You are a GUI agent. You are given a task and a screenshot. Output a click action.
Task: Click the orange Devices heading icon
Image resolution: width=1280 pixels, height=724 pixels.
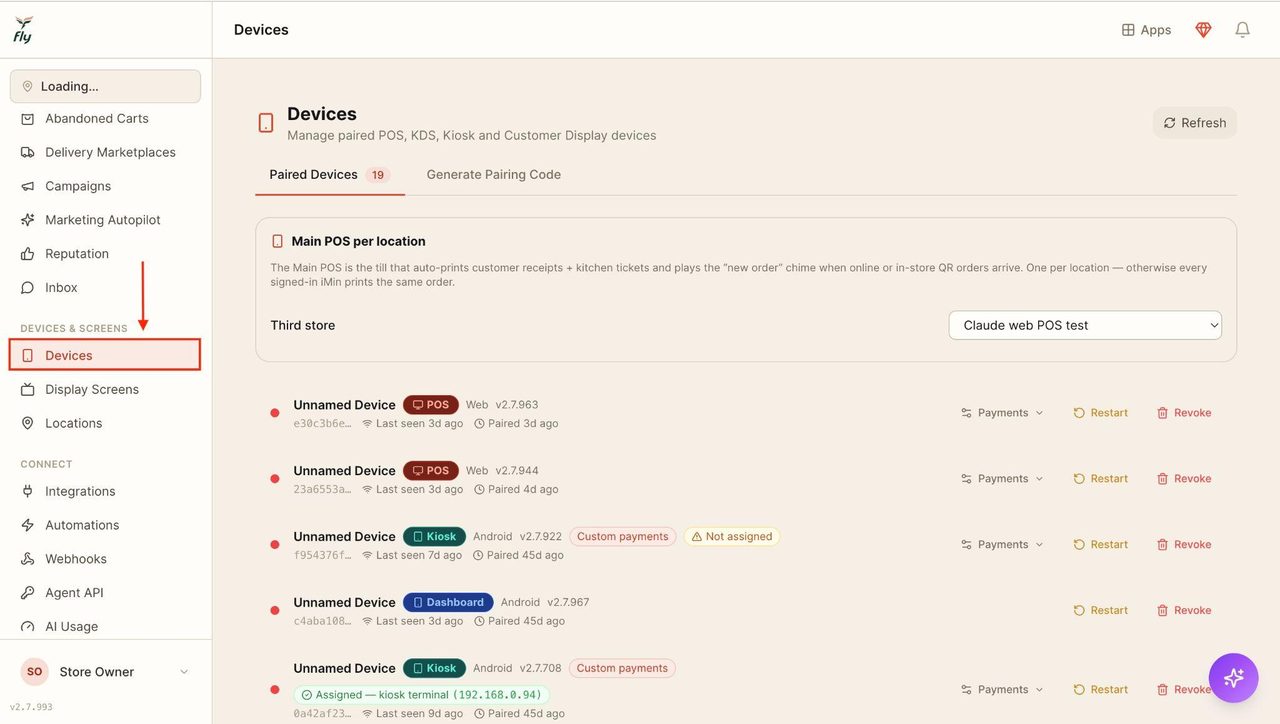[266, 123]
